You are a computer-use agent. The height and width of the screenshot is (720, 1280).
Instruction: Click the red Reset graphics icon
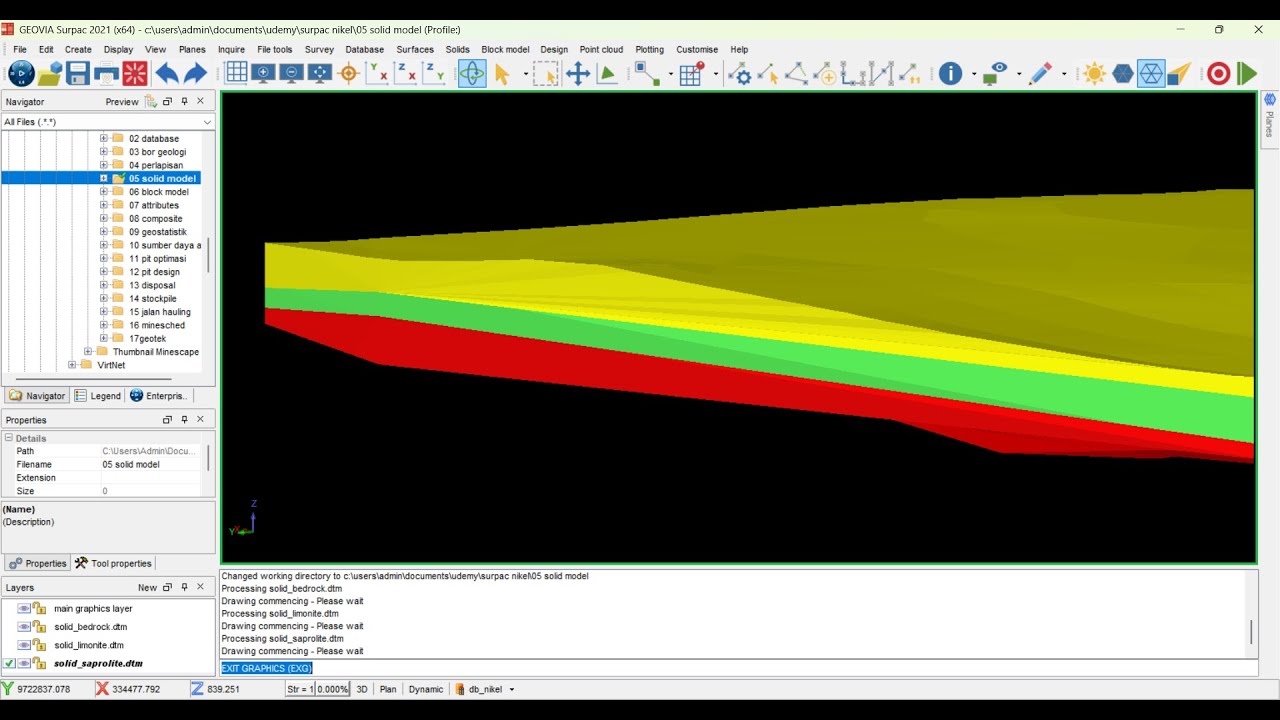point(135,73)
